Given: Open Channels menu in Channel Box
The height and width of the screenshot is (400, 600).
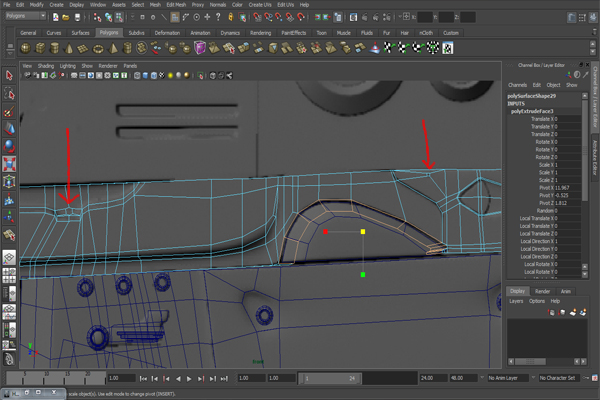Looking at the screenshot, I should (517, 85).
